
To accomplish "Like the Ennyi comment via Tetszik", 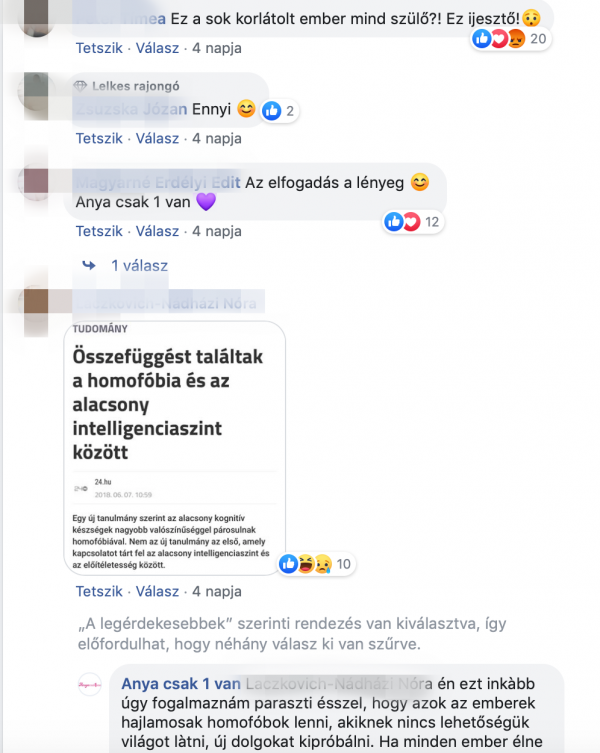I will pyautogui.click(x=99, y=138).
